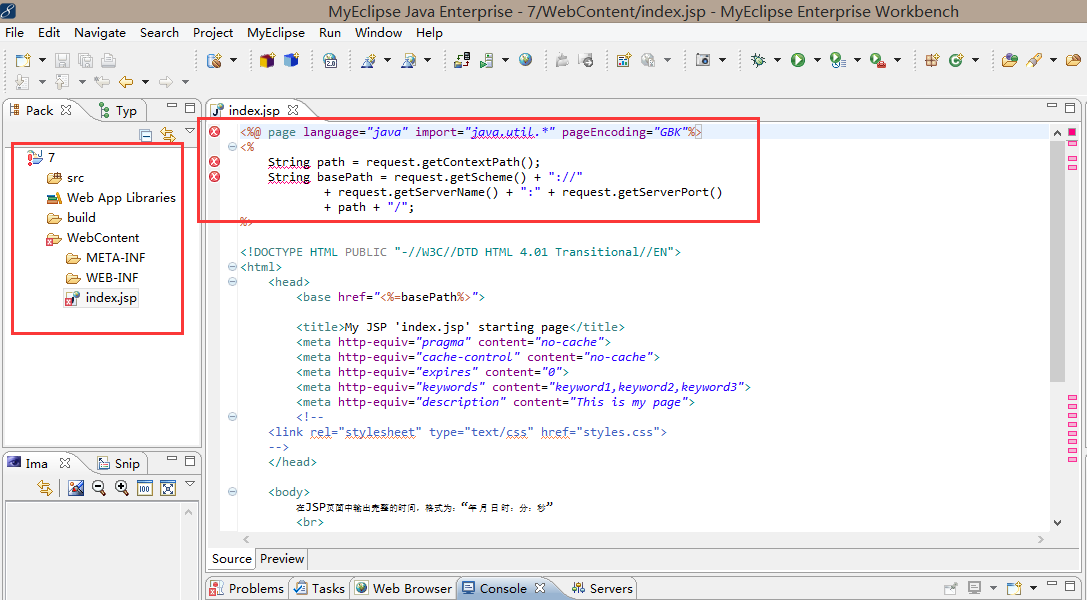Click the flashlight Search toolbar icon
This screenshot has height=600, width=1087.
click(1034, 60)
